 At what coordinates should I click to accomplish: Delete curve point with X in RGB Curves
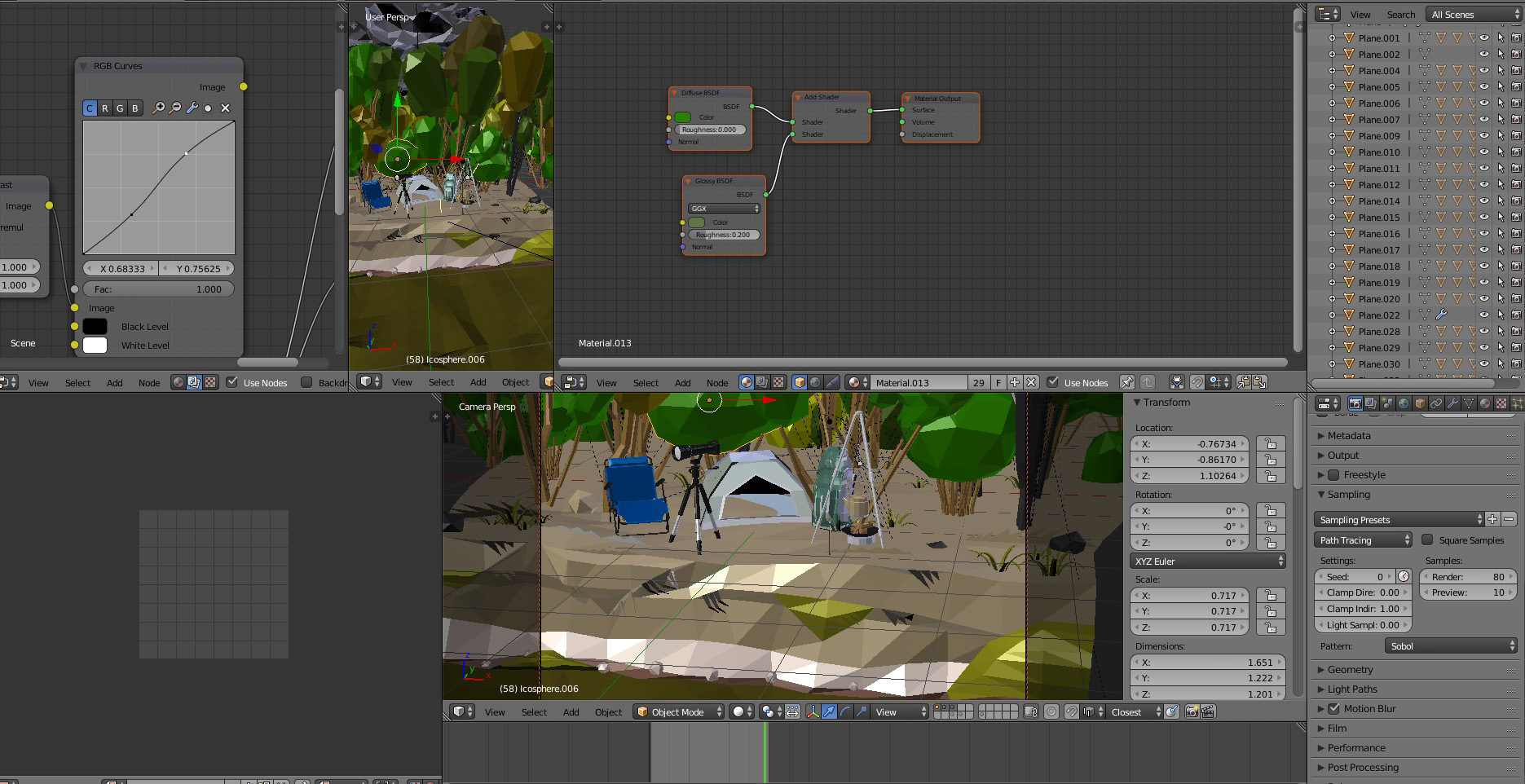(x=226, y=108)
